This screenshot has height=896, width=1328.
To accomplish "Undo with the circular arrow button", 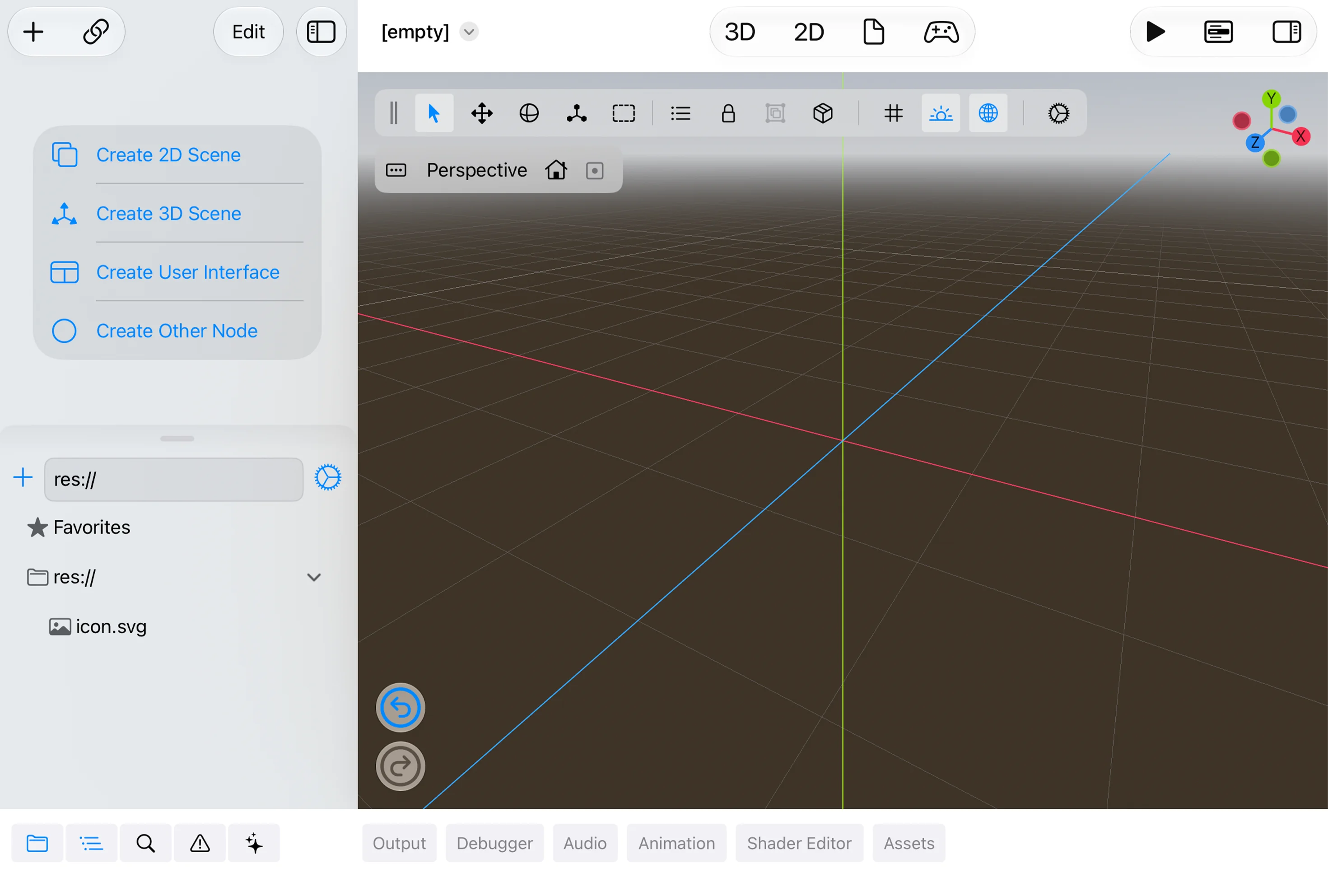I will [401, 707].
